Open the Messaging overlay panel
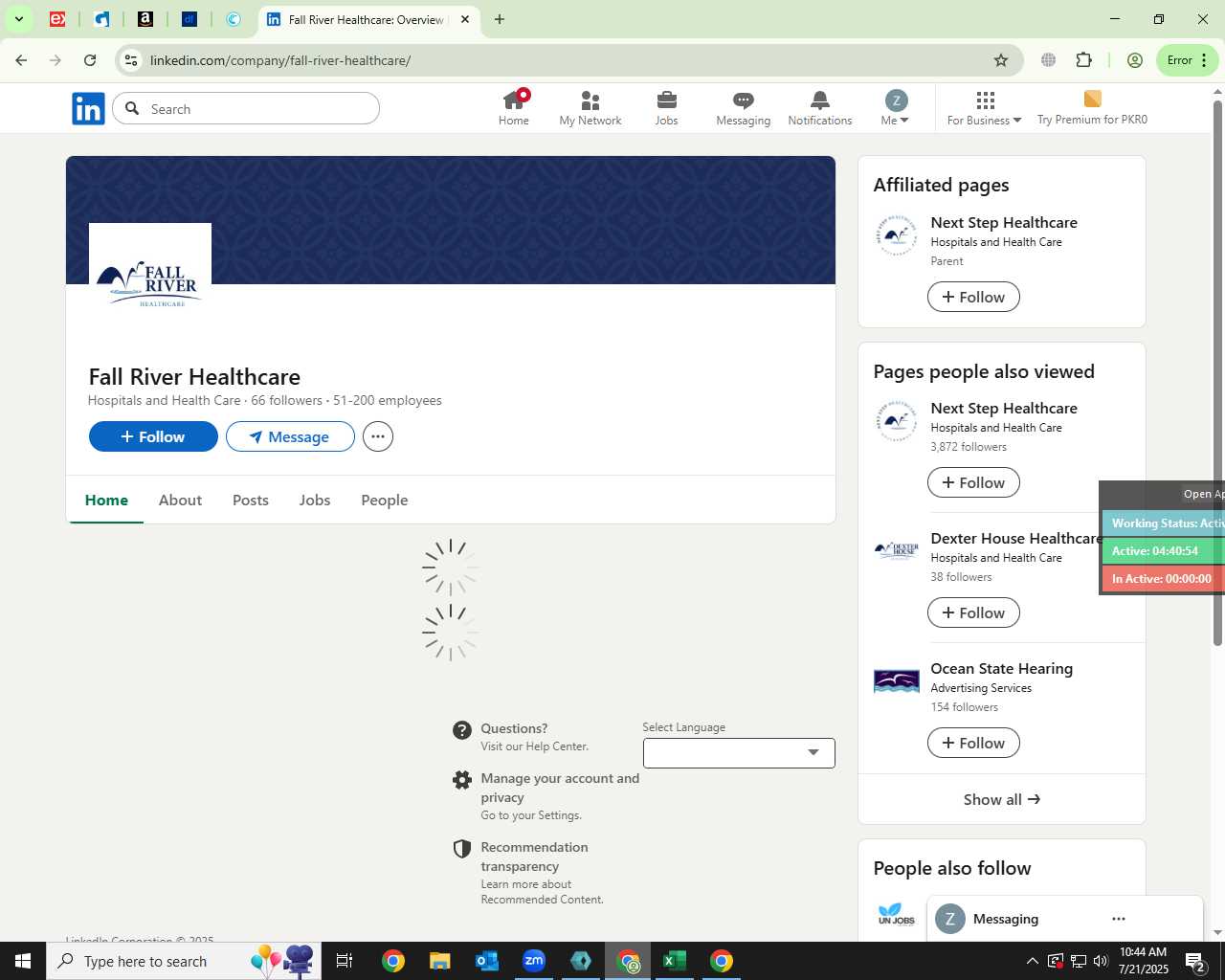The image size is (1225, 980). tap(1006, 919)
